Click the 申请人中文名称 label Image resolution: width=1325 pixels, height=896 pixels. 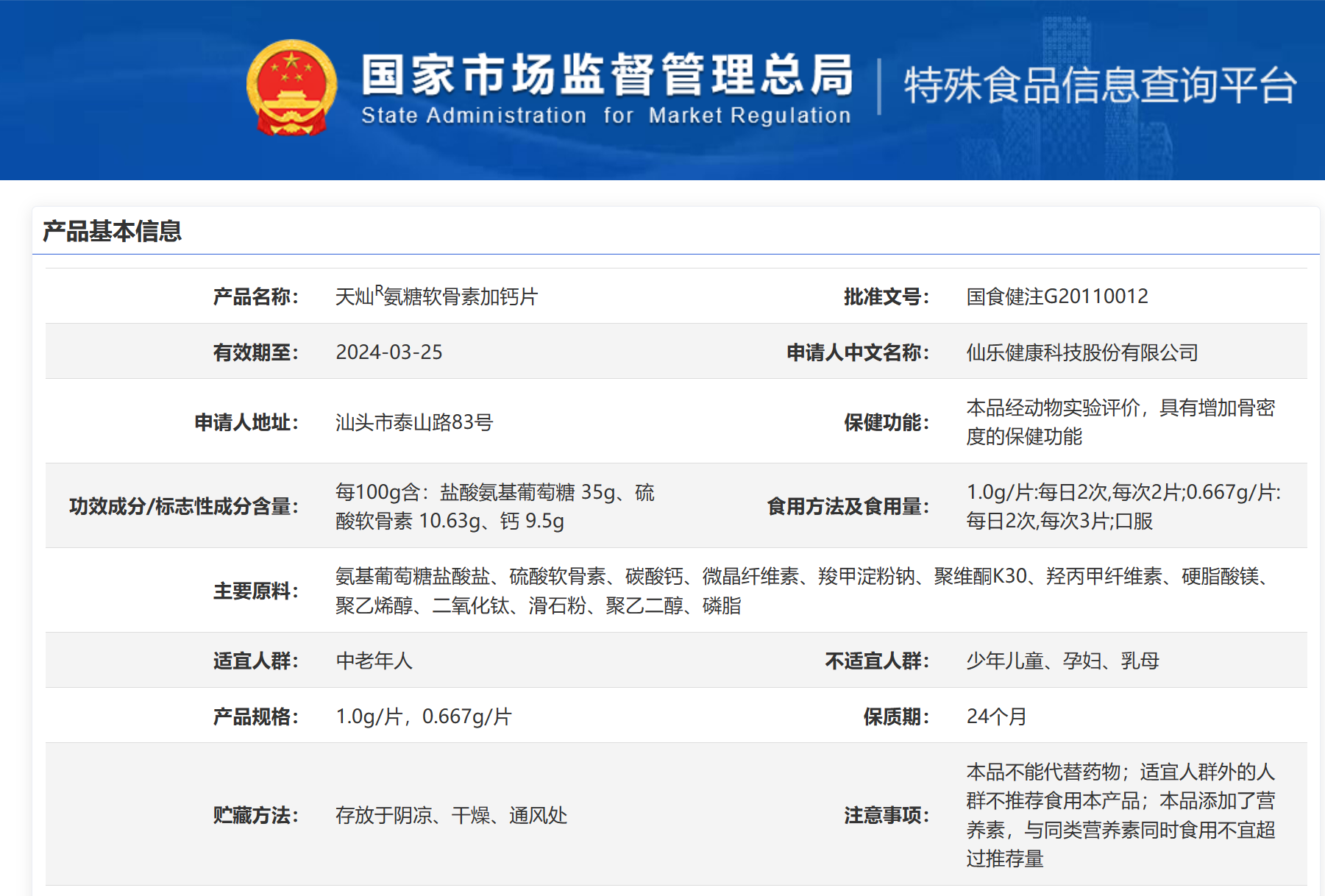[x=858, y=352]
